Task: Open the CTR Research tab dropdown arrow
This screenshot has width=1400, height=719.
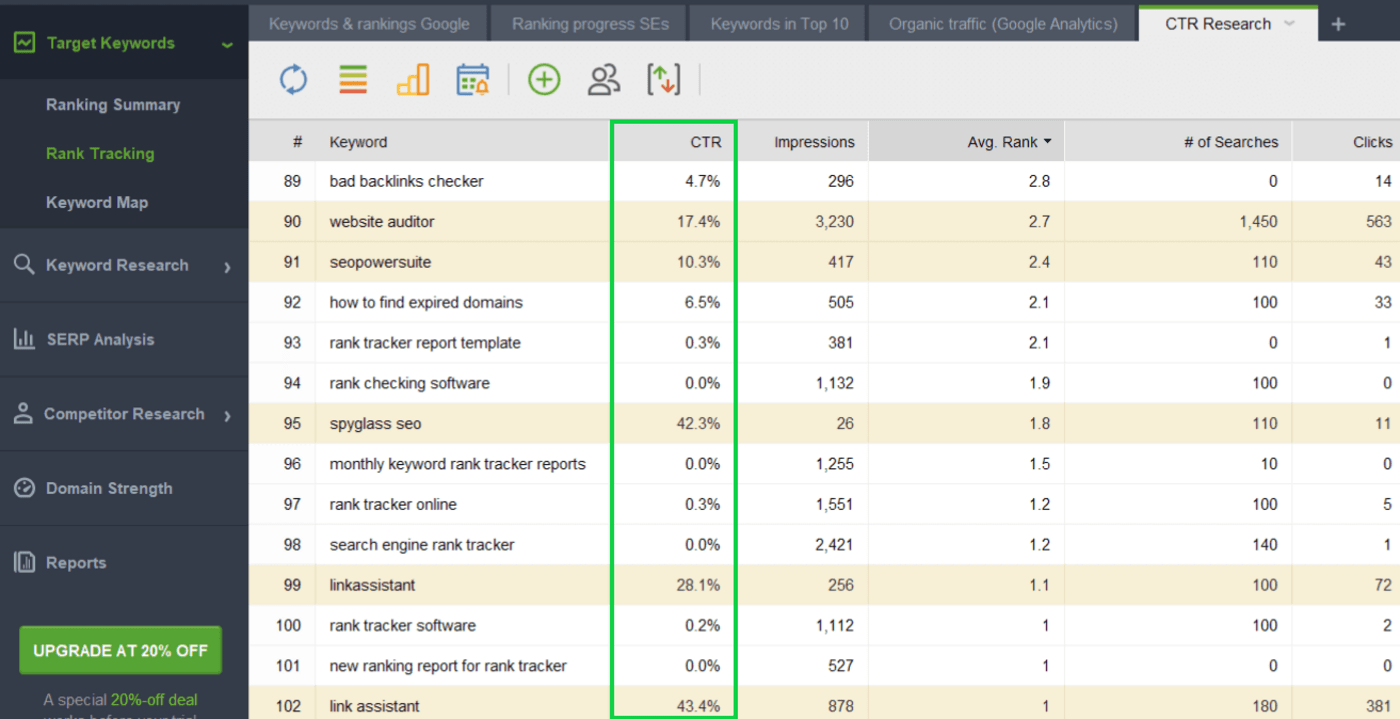Action: tap(1289, 23)
